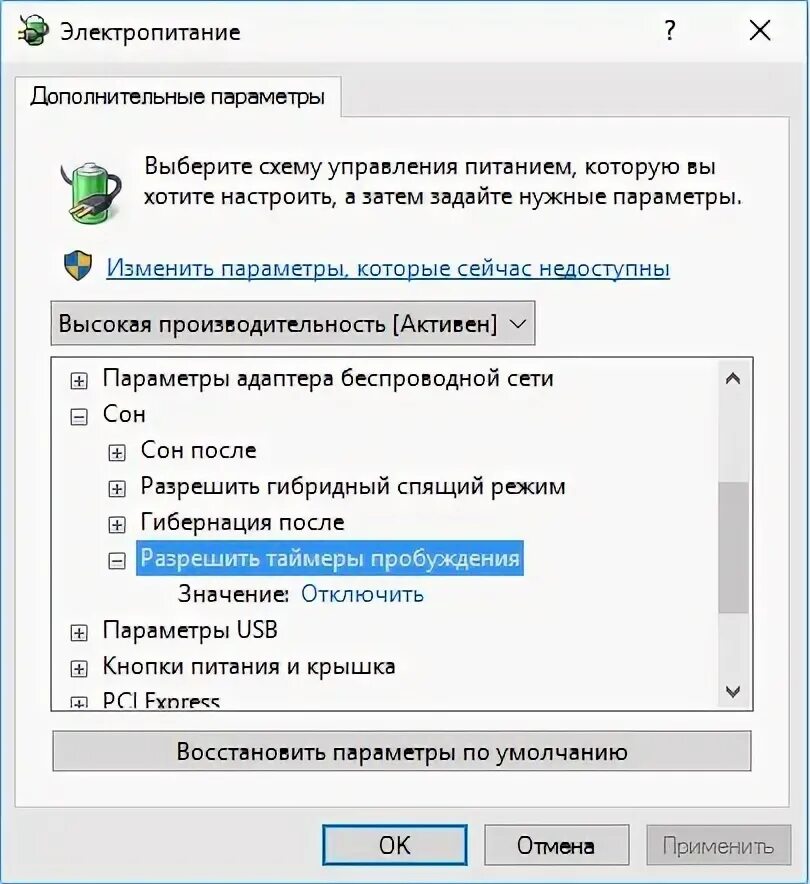Expand the Параметры USB node
This screenshot has height=884, width=810.
(79, 633)
